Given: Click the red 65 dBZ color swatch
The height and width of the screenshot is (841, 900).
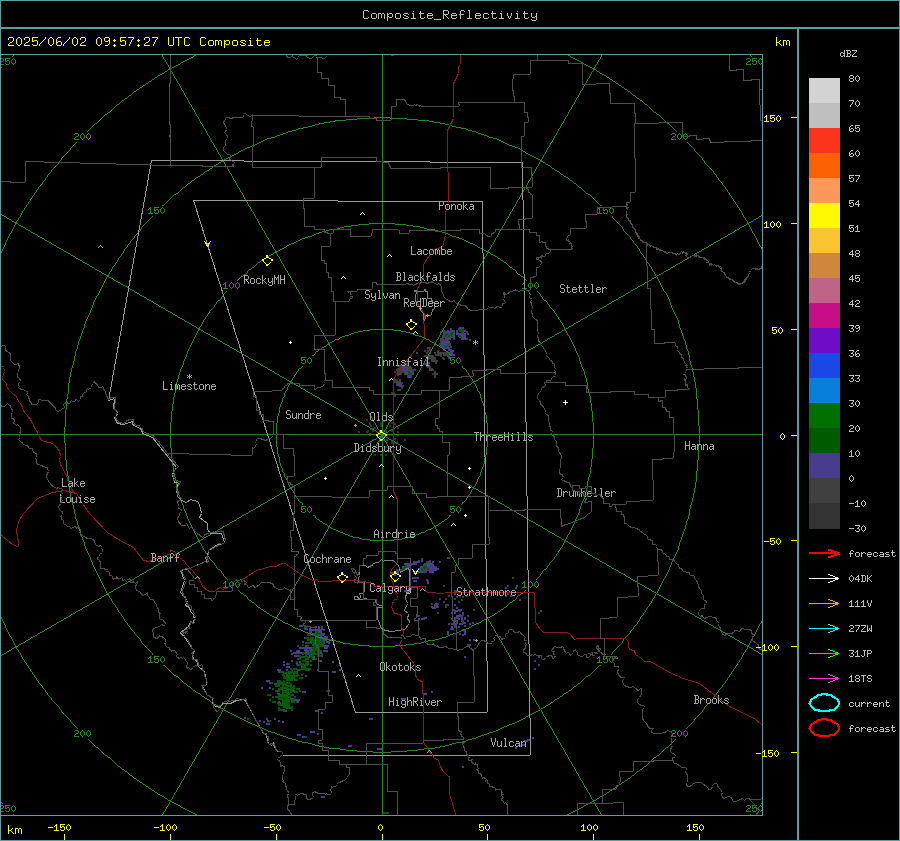Looking at the screenshot, I should click(824, 140).
